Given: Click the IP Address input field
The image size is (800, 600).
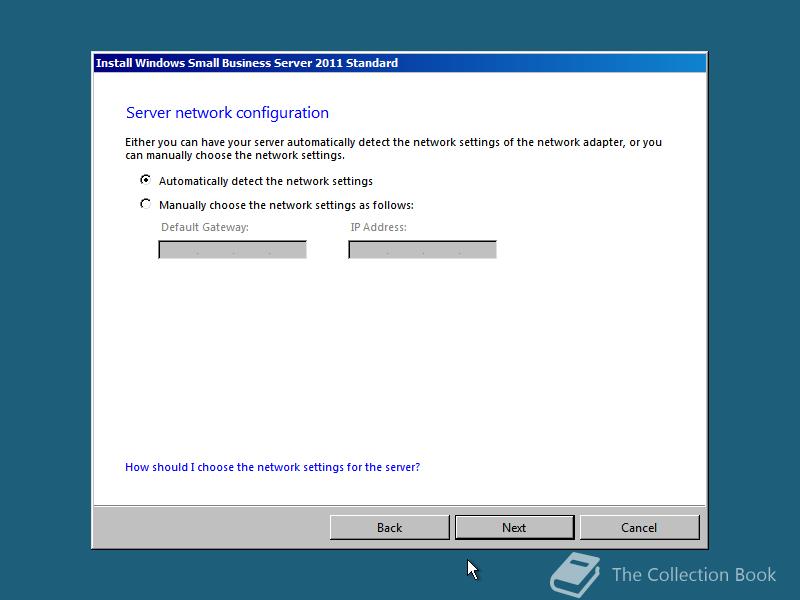Looking at the screenshot, I should pyautogui.click(x=422, y=250).
